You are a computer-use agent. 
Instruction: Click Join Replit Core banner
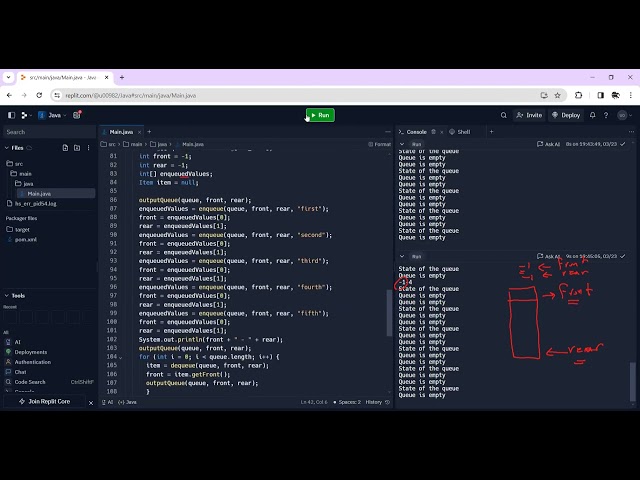click(x=45, y=402)
